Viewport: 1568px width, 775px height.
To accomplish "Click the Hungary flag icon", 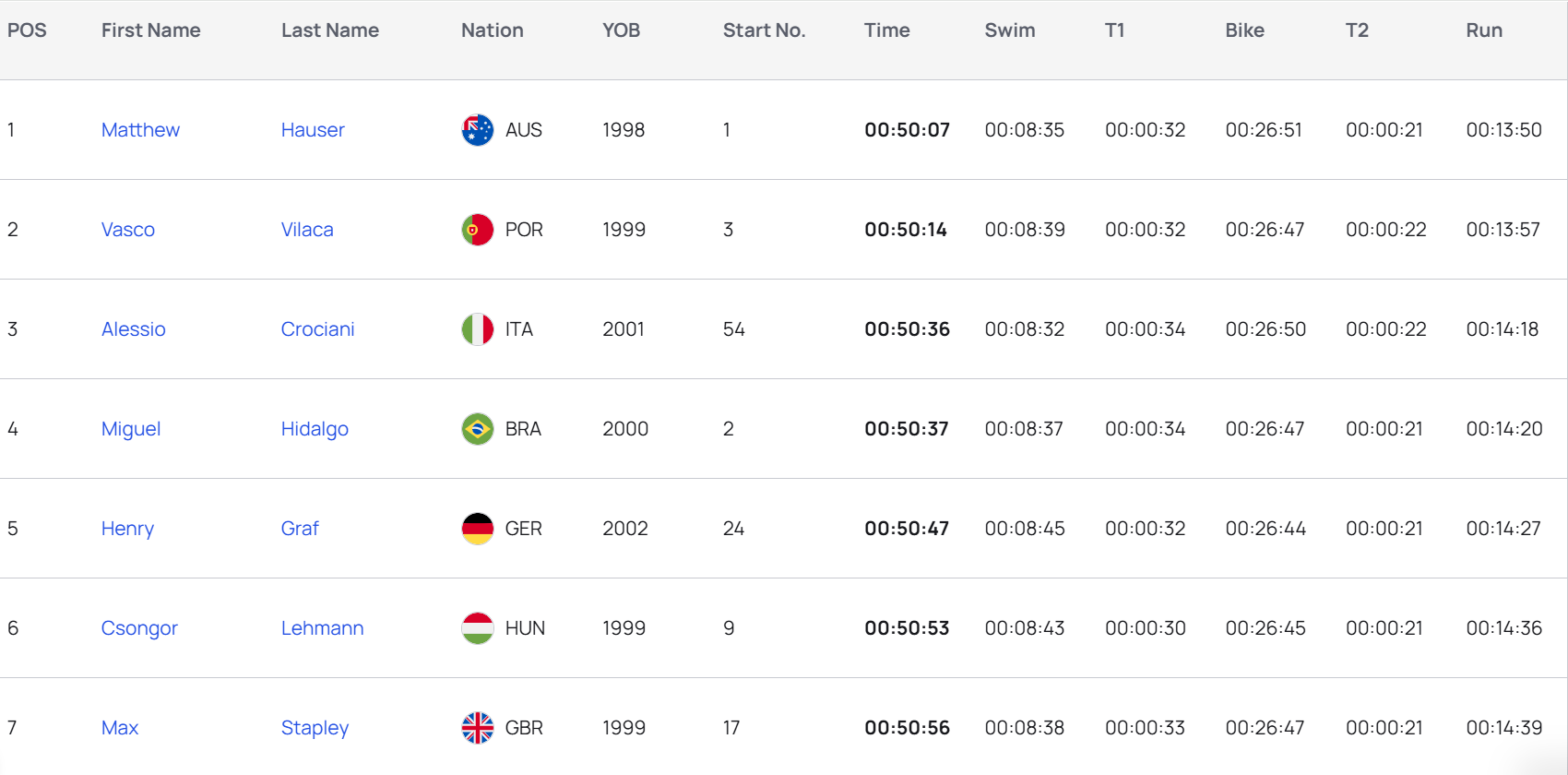I will 478,628.
